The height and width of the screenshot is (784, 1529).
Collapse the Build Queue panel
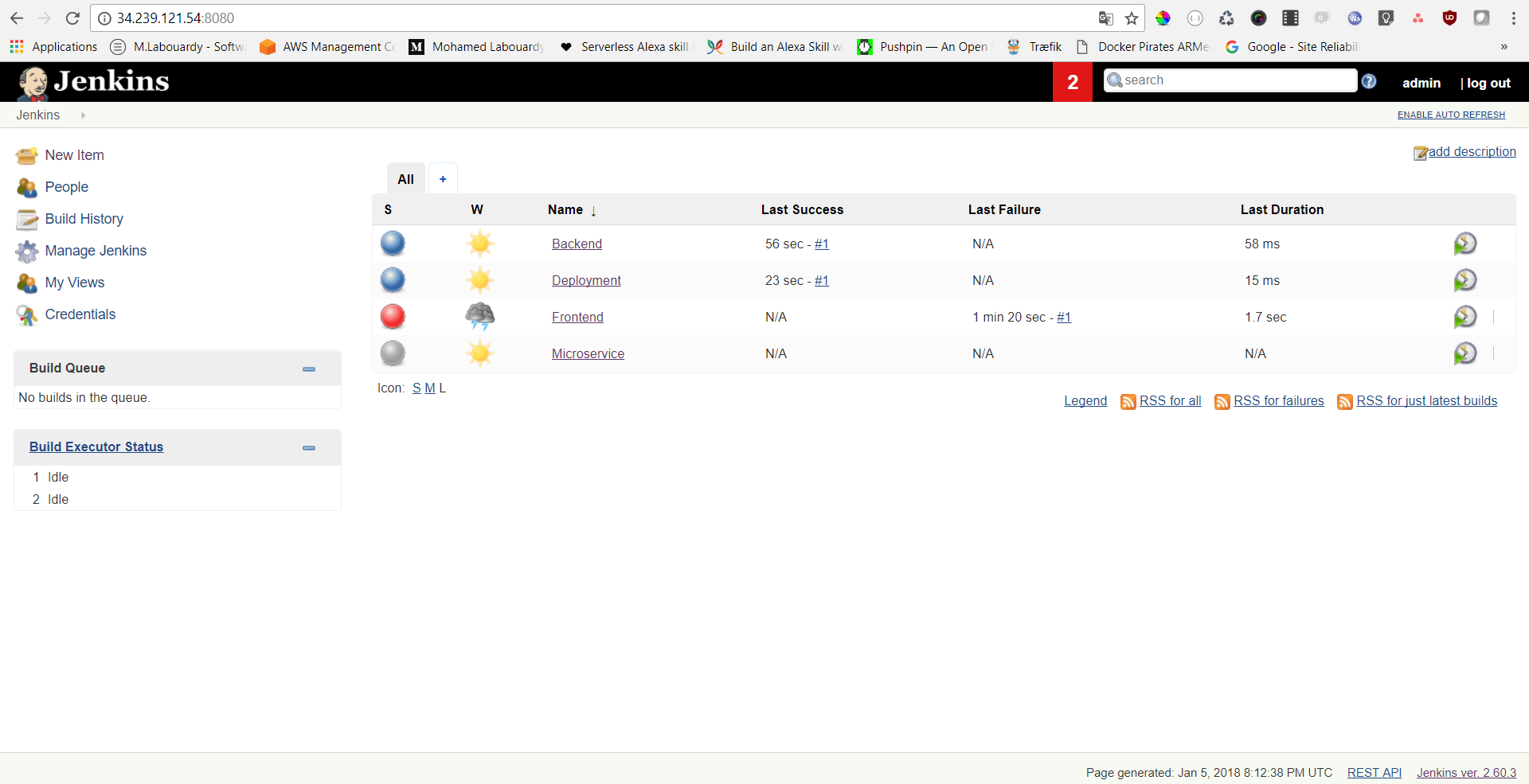click(x=309, y=369)
